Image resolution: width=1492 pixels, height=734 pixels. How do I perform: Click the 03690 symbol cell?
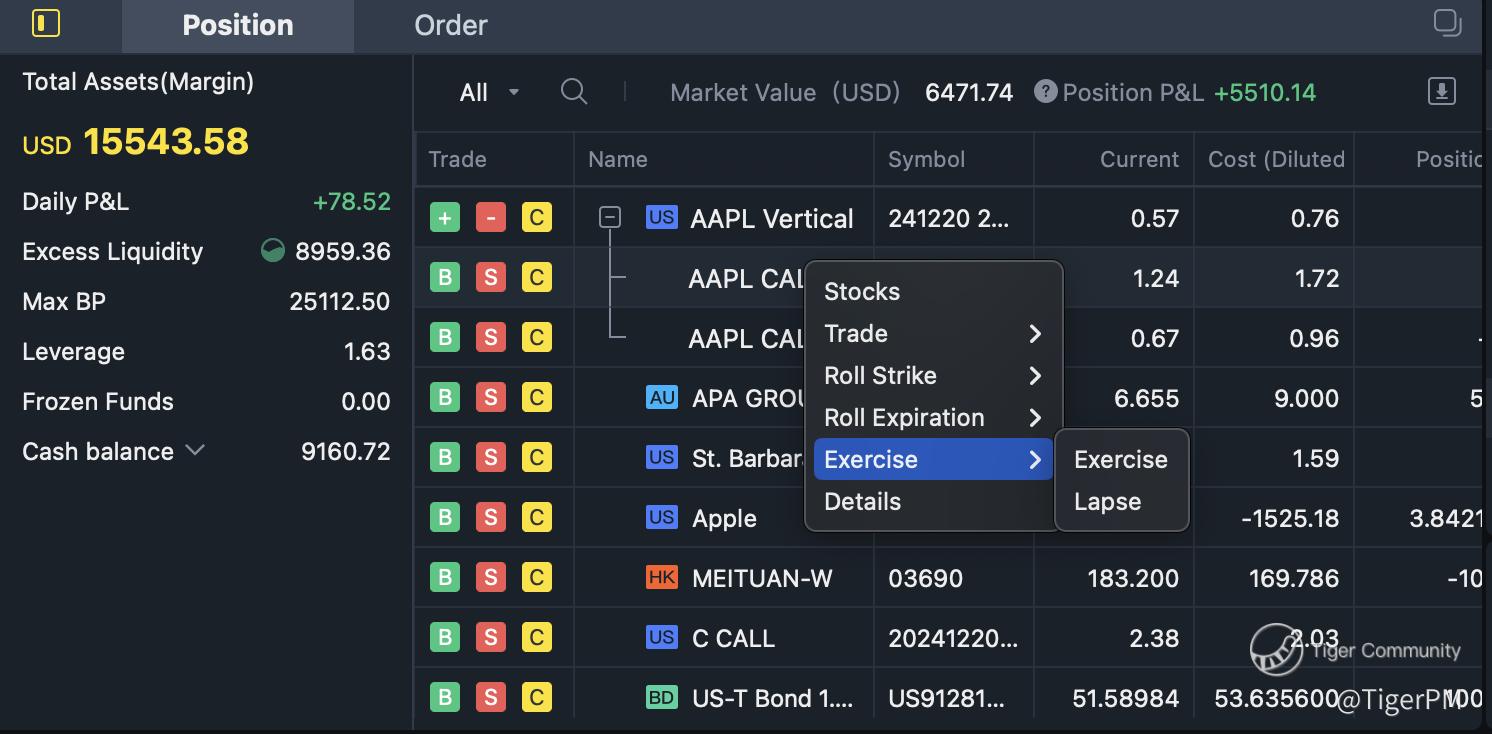click(925, 578)
